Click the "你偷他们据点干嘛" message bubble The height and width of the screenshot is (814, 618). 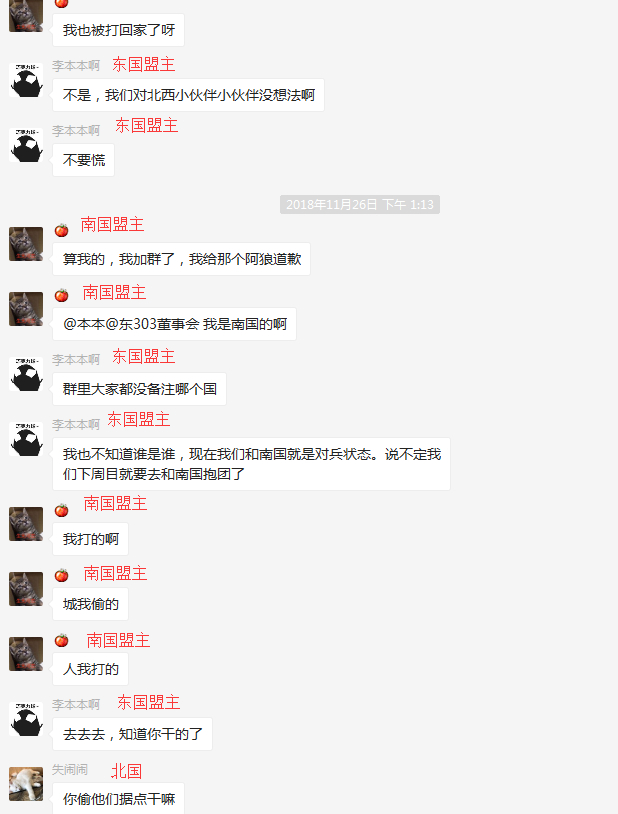click(x=118, y=798)
